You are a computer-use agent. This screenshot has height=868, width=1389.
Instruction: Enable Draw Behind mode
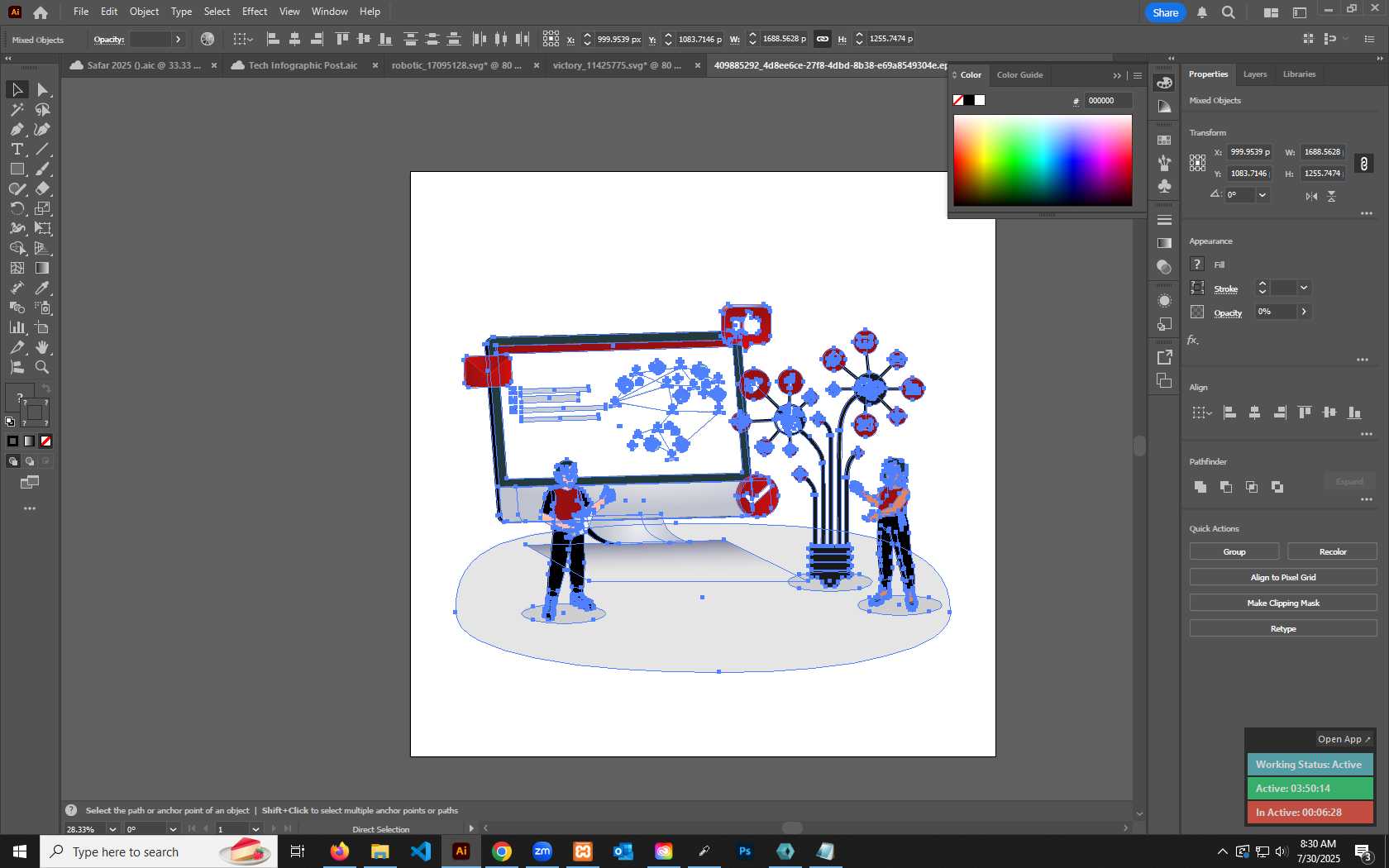pos(29,461)
